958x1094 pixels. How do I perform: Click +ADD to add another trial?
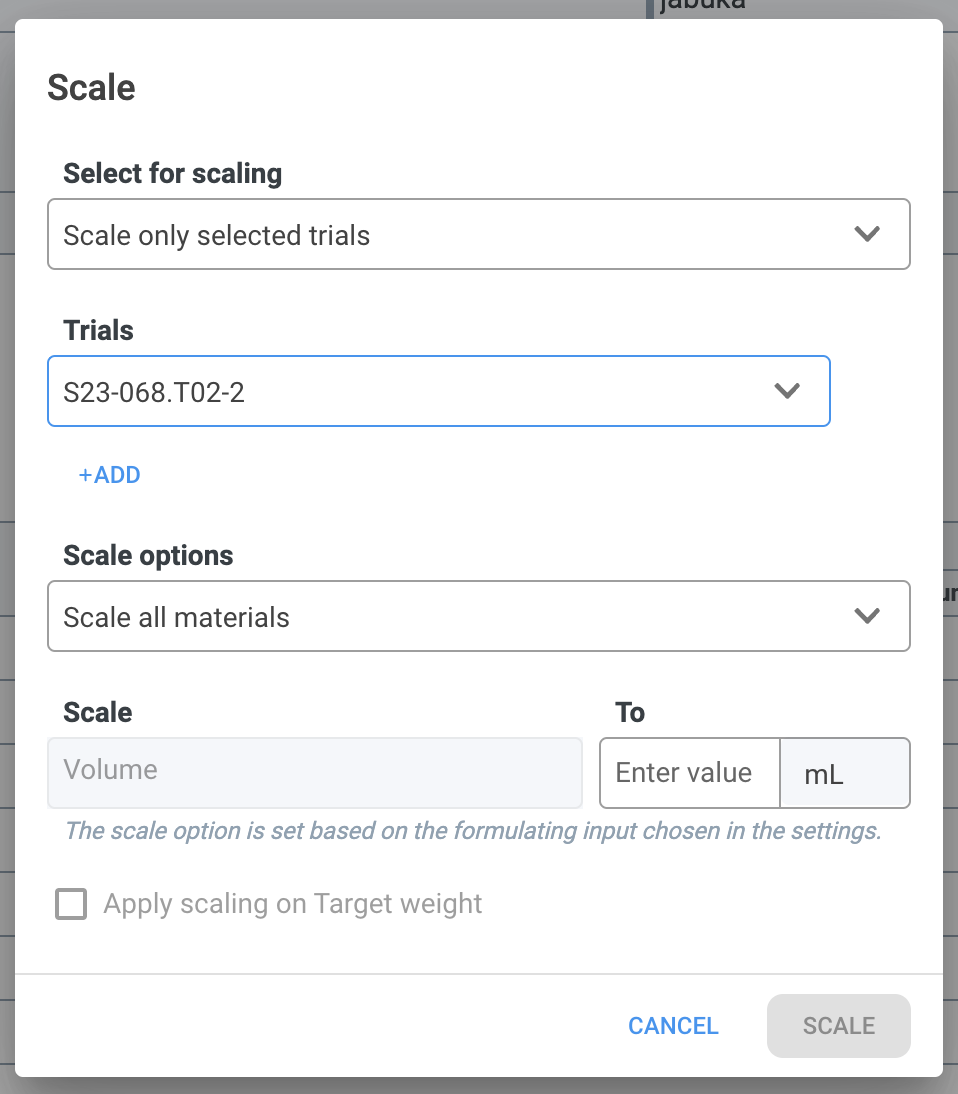pos(110,475)
